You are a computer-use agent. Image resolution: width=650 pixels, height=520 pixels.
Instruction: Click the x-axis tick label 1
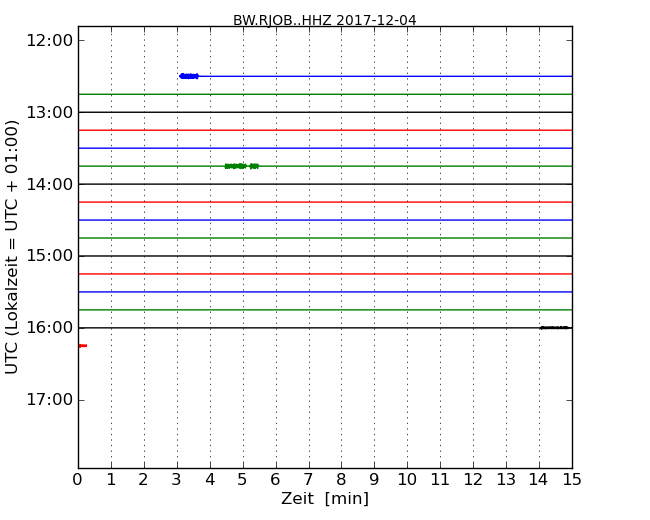click(111, 480)
